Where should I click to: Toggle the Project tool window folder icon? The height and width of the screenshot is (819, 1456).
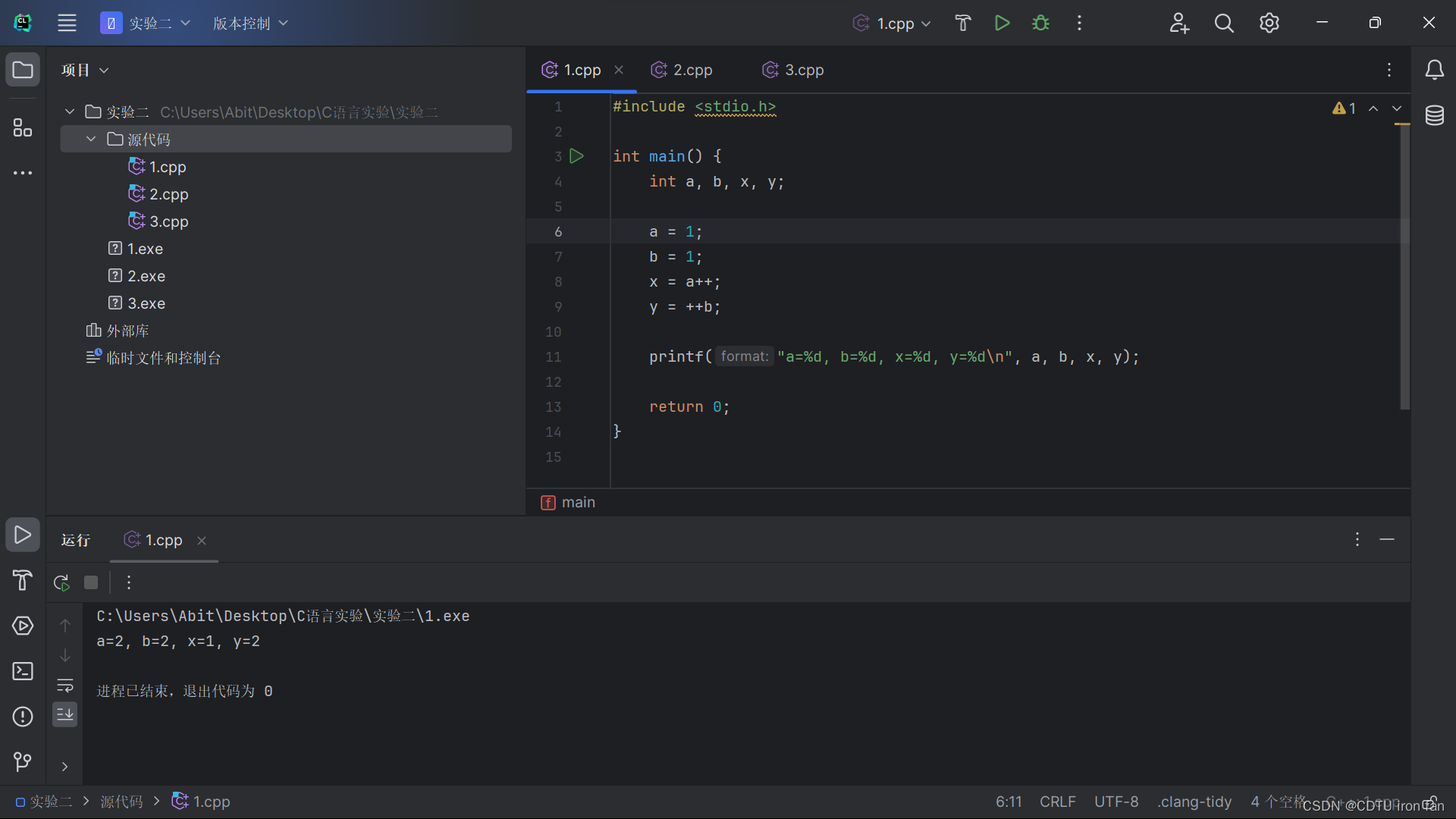click(23, 70)
